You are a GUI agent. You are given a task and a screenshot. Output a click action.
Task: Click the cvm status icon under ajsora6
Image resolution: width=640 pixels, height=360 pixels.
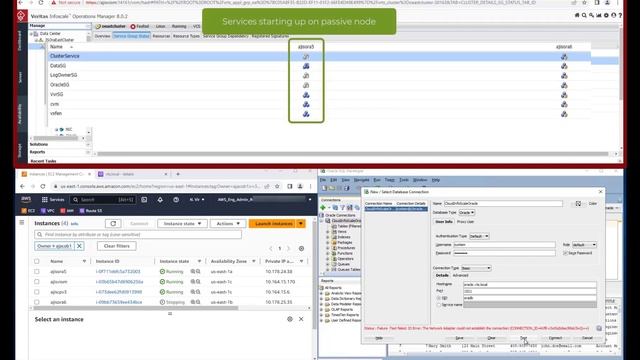click(564, 104)
